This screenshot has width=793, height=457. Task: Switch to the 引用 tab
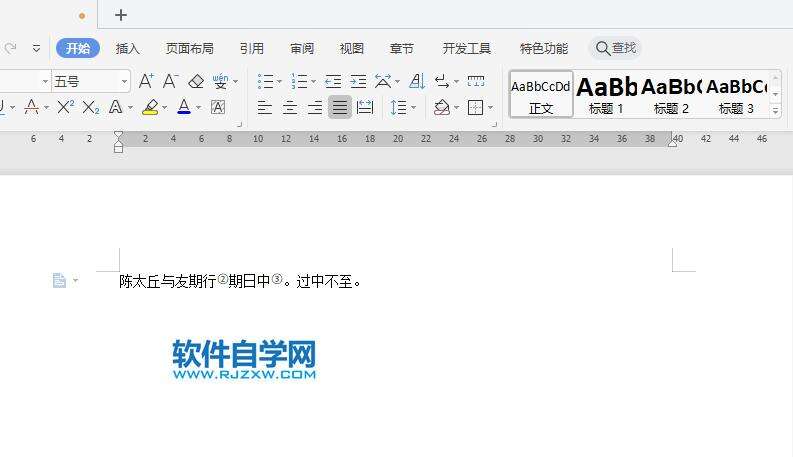(252, 49)
